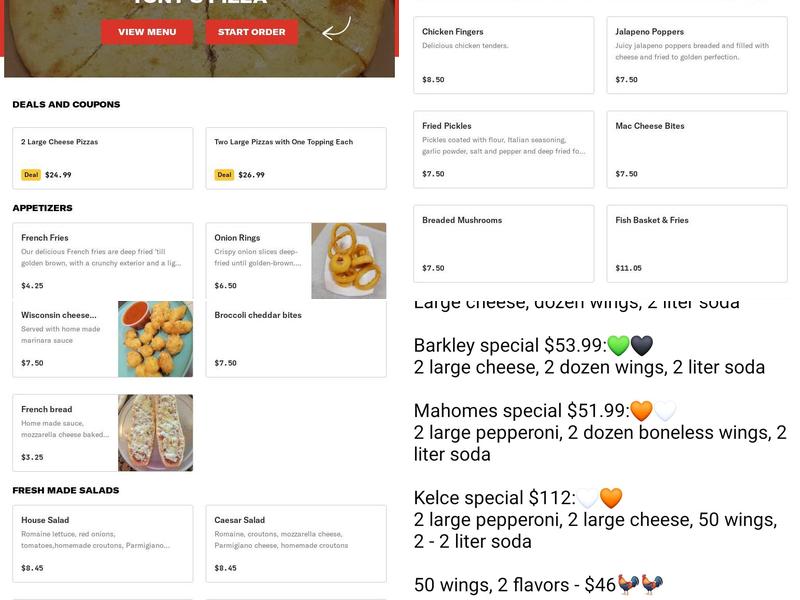Click the green heart emoji after Barkley special
The image size is (800, 600).
click(618, 346)
